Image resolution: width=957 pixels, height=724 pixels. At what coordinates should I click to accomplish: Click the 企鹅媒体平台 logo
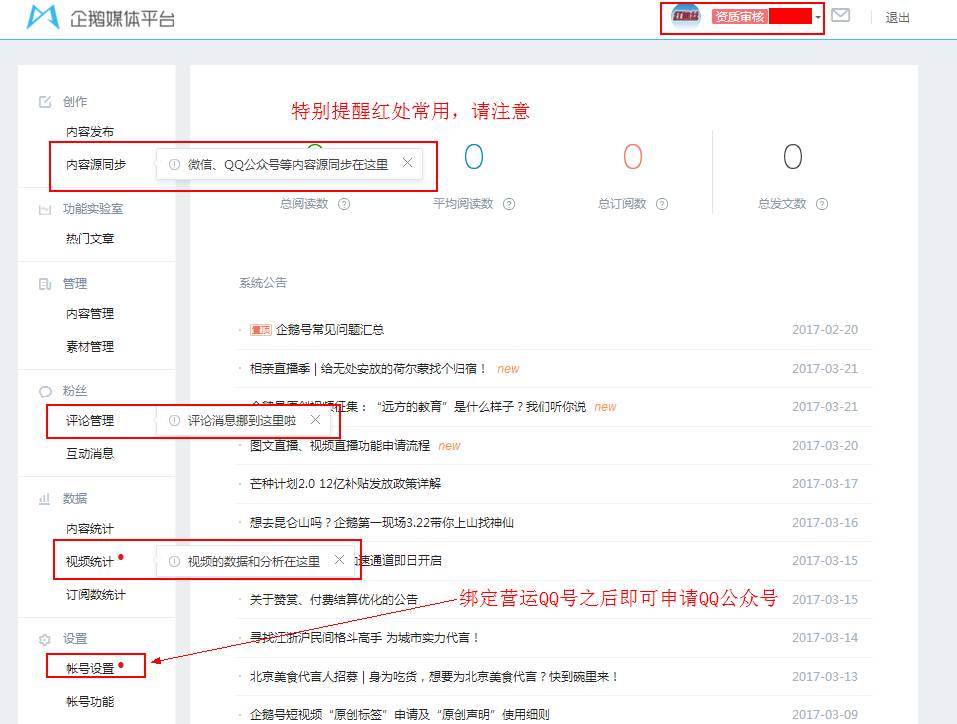click(80, 17)
